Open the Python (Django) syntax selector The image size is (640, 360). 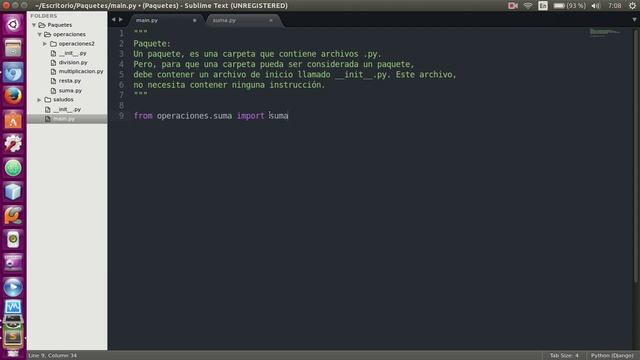click(x=612, y=356)
